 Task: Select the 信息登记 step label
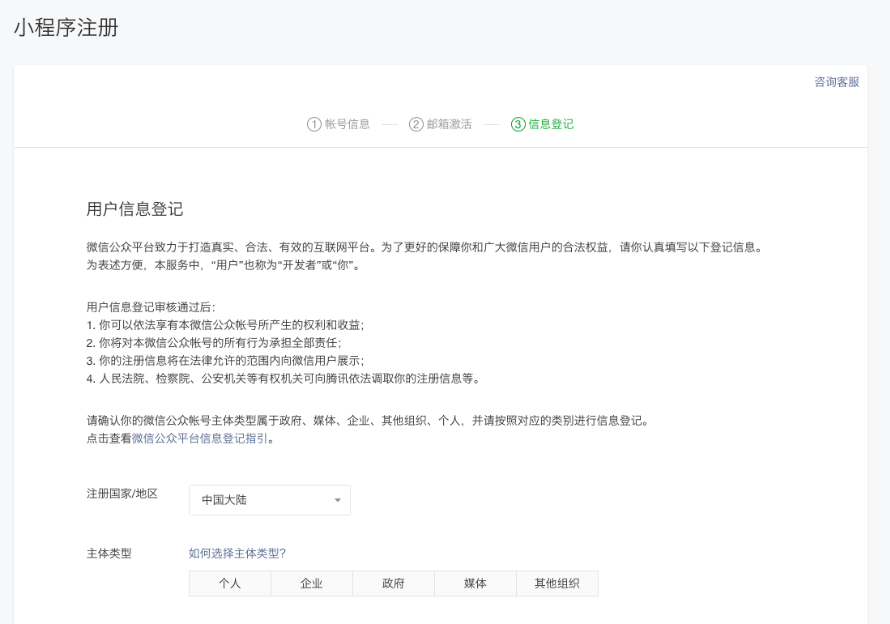click(551, 124)
